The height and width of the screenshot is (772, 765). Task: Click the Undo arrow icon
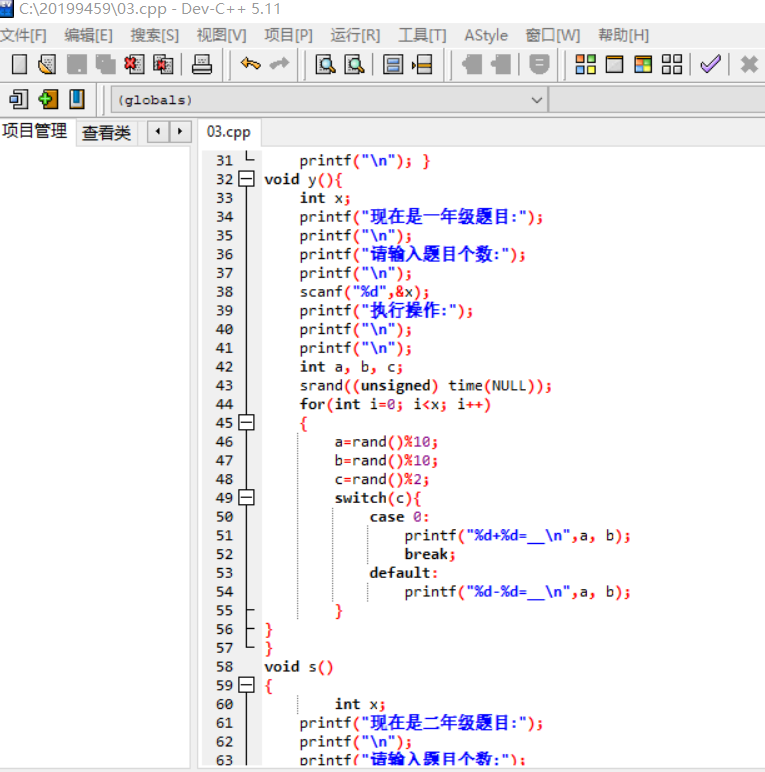[250, 65]
